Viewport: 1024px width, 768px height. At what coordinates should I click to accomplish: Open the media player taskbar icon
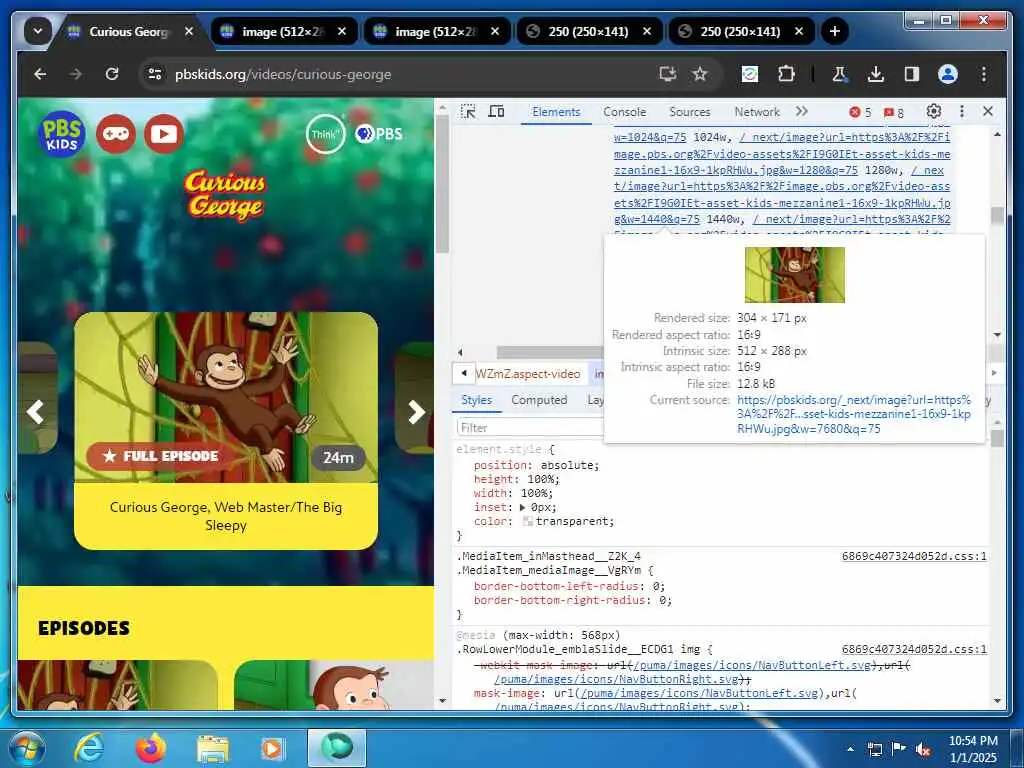(272, 748)
